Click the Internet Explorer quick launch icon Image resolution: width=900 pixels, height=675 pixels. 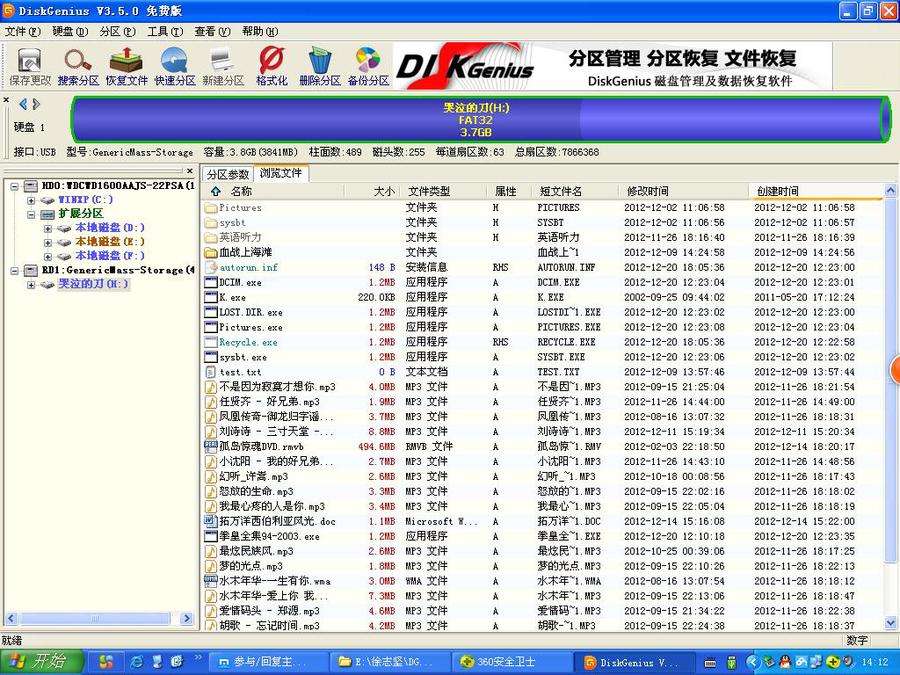pyautogui.click(x=136, y=662)
